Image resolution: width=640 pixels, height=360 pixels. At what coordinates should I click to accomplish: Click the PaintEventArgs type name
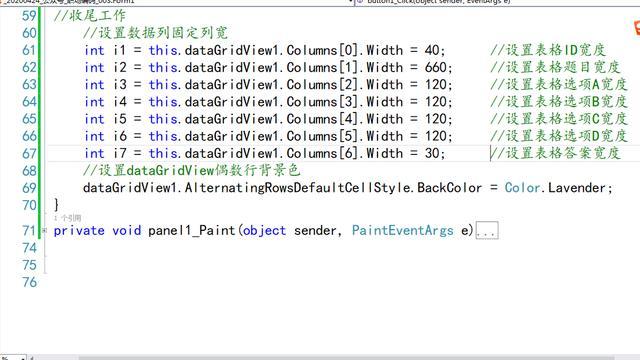[402, 231]
